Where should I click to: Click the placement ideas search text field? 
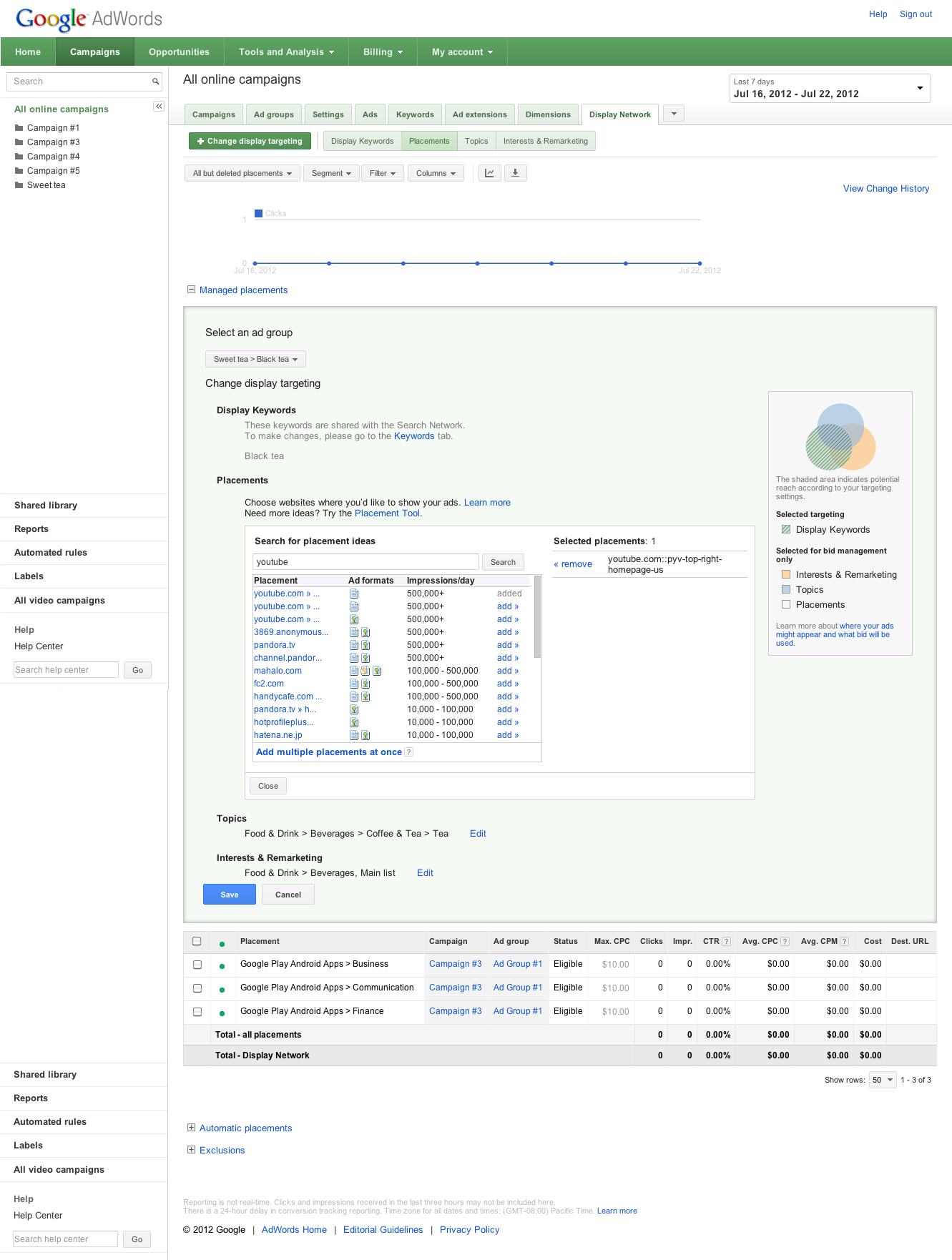tap(365, 562)
